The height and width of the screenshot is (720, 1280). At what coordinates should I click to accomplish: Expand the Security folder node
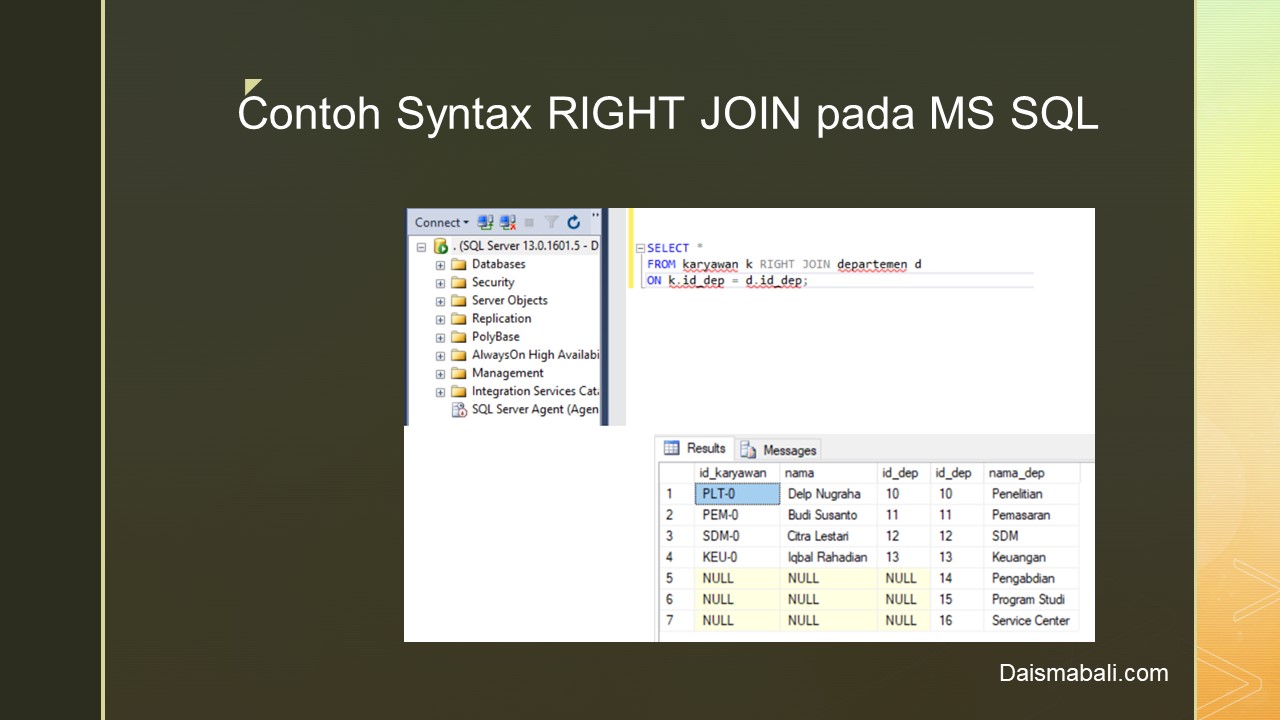coord(440,283)
